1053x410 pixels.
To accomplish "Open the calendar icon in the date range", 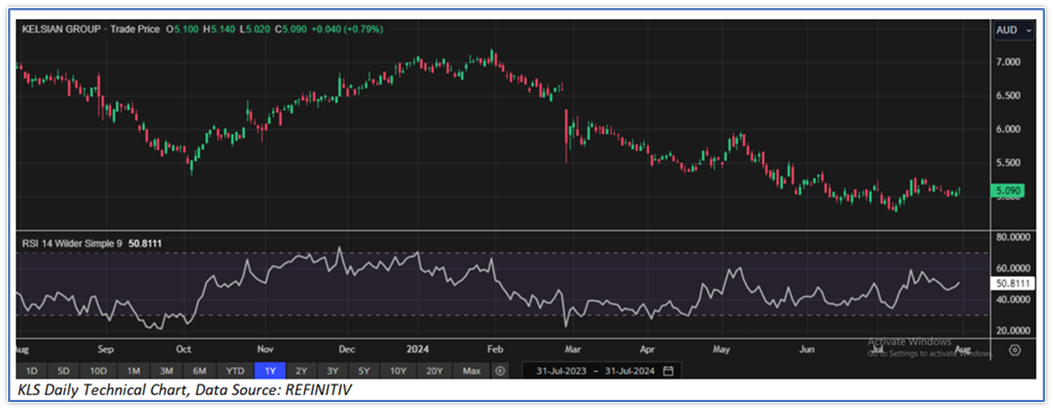I will (x=668, y=371).
